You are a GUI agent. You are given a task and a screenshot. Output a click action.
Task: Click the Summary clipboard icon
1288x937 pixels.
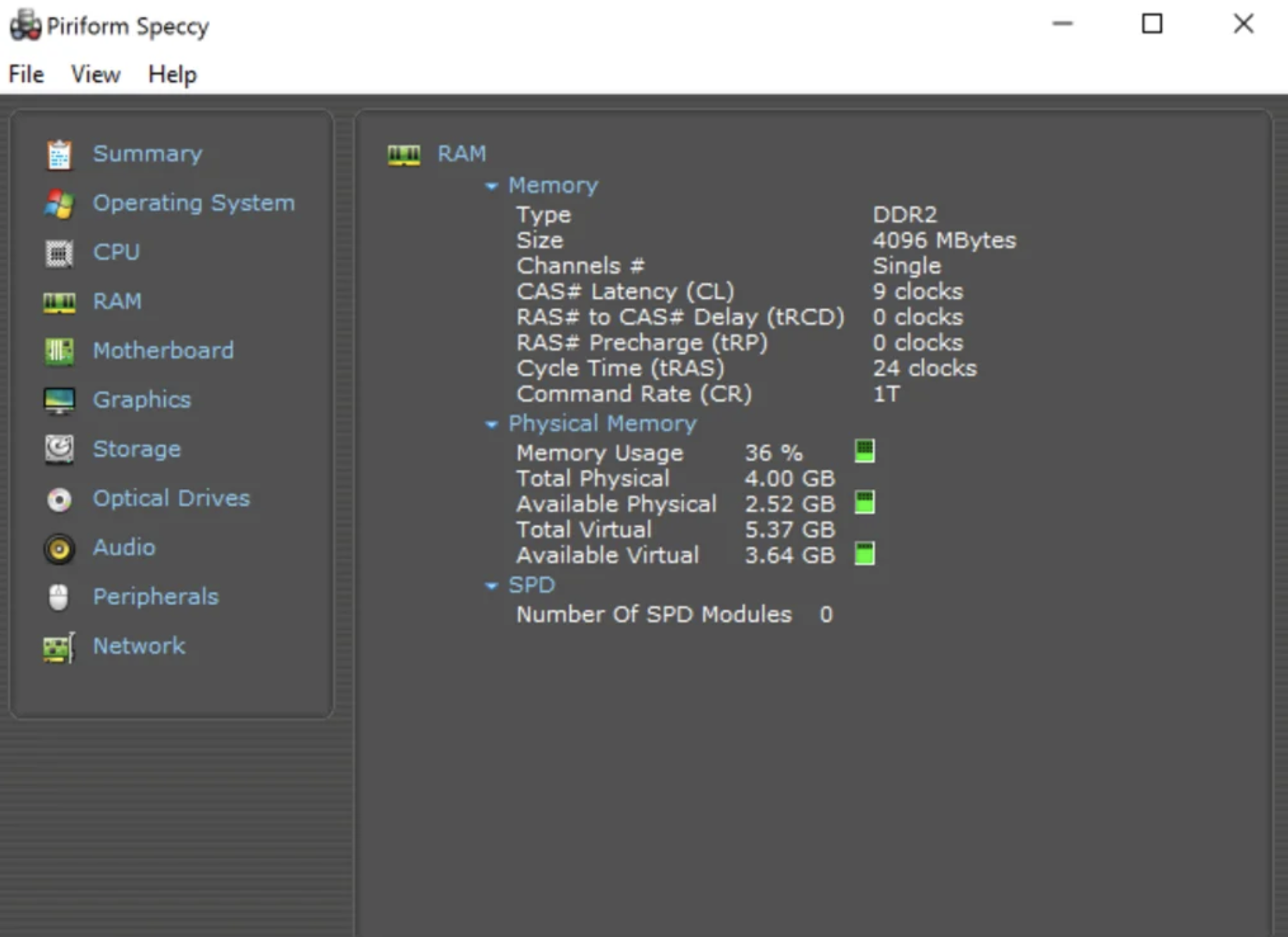(x=59, y=154)
